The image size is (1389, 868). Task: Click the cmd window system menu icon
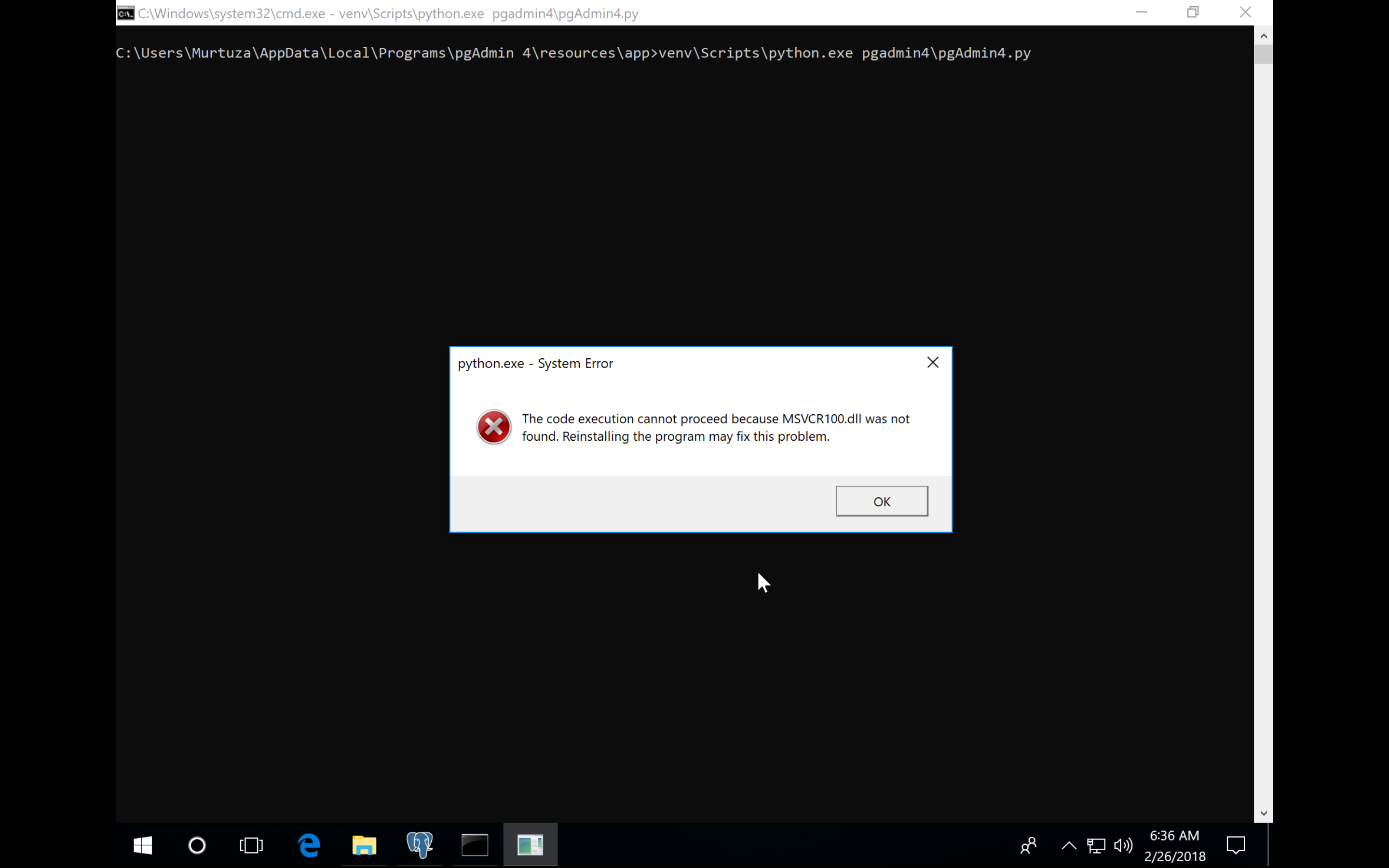pos(126,13)
